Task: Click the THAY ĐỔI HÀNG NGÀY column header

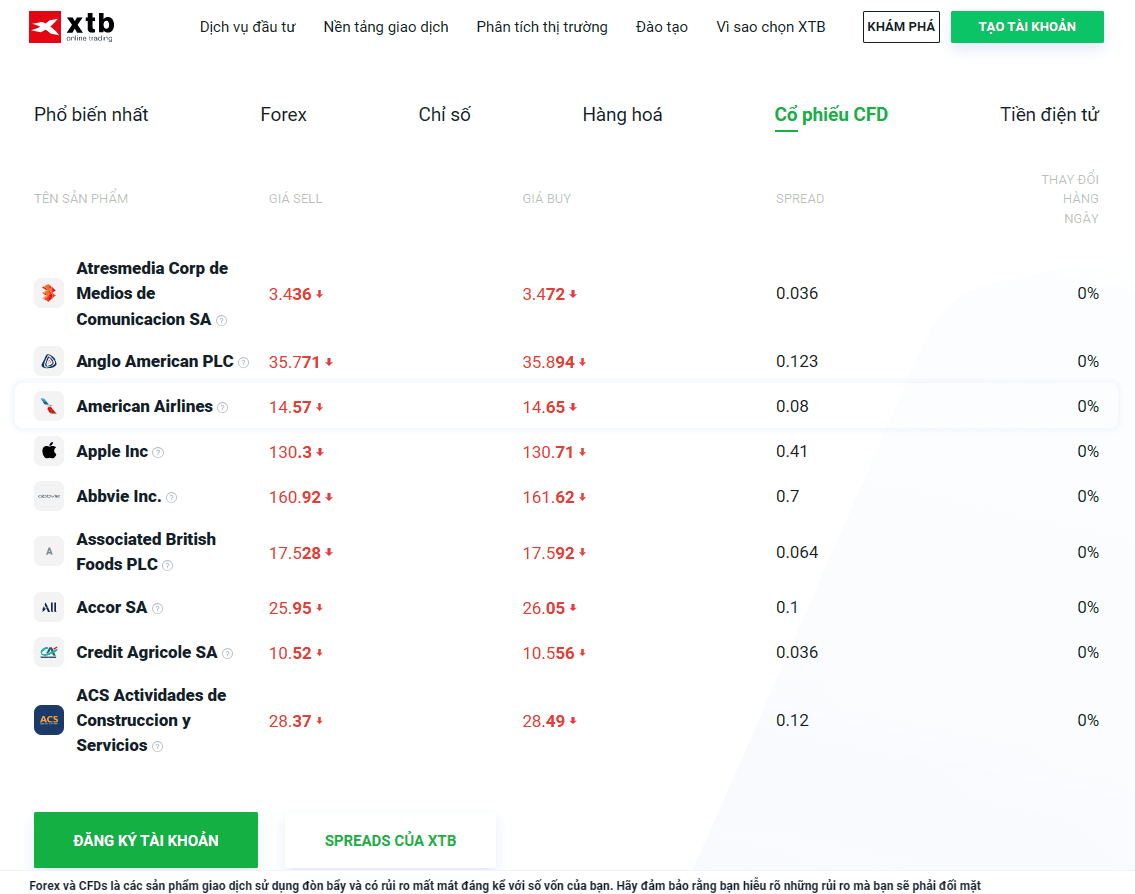Action: (x=1070, y=198)
